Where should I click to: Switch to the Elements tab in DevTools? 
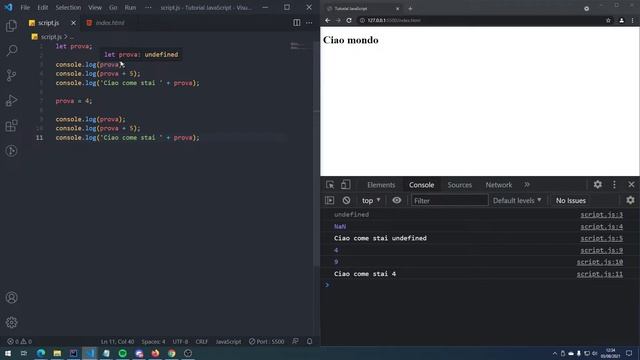(381, 185)
